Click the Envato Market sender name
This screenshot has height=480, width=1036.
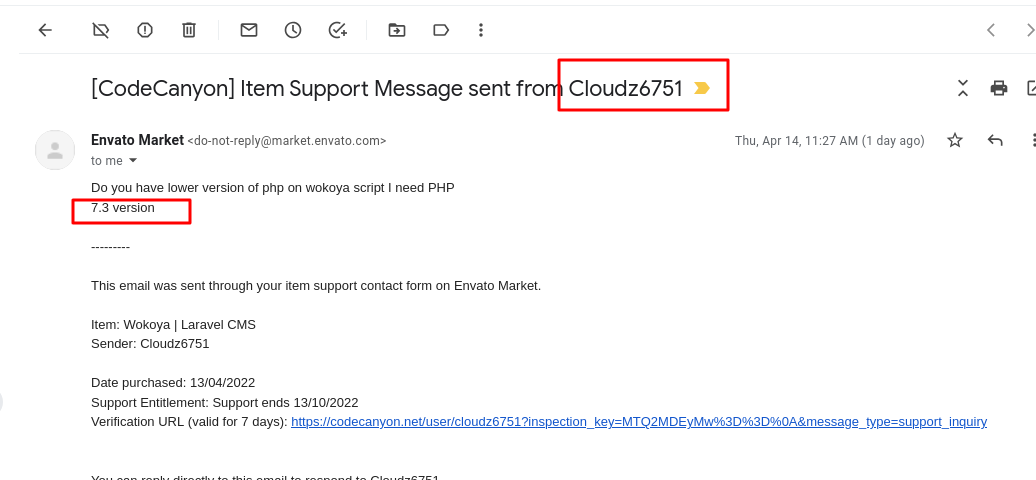pyautogui.click(x=137, y=140)
